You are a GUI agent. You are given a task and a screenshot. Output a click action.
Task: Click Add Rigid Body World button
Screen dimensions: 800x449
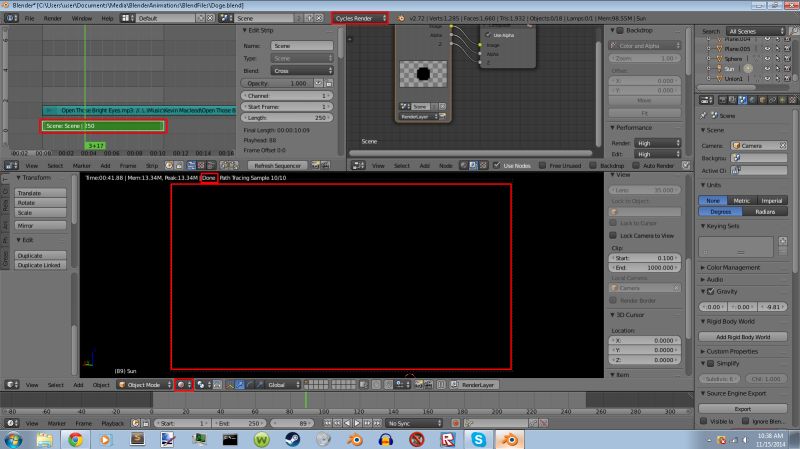pos(743,337)
